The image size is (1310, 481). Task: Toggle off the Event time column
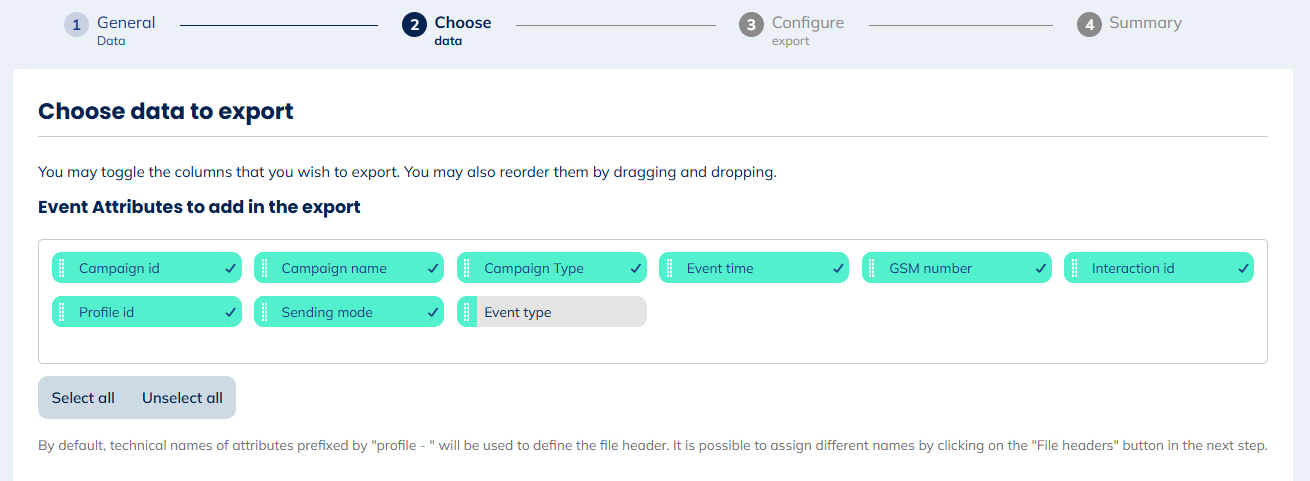point(837,268)
